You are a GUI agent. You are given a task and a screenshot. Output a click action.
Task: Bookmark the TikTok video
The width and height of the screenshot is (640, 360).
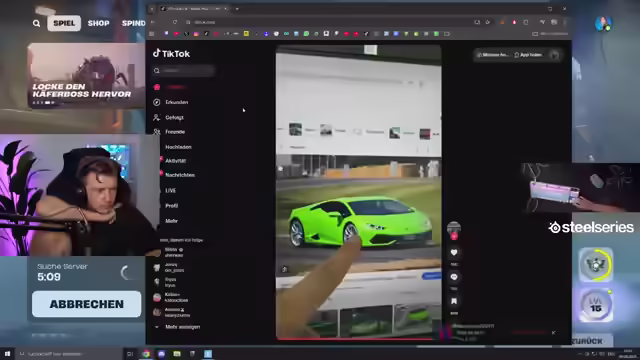coord(454,301)
